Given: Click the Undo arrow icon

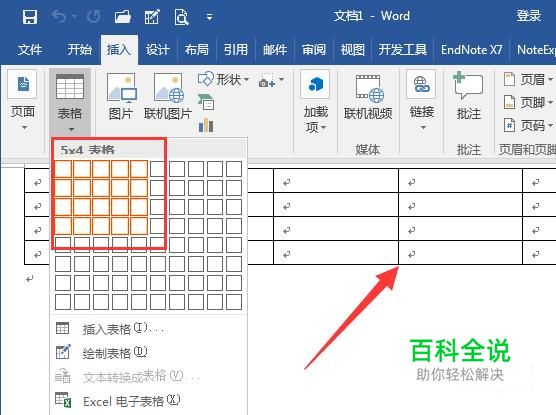Looking at the screenshot, I should click(x=59, y=17).
